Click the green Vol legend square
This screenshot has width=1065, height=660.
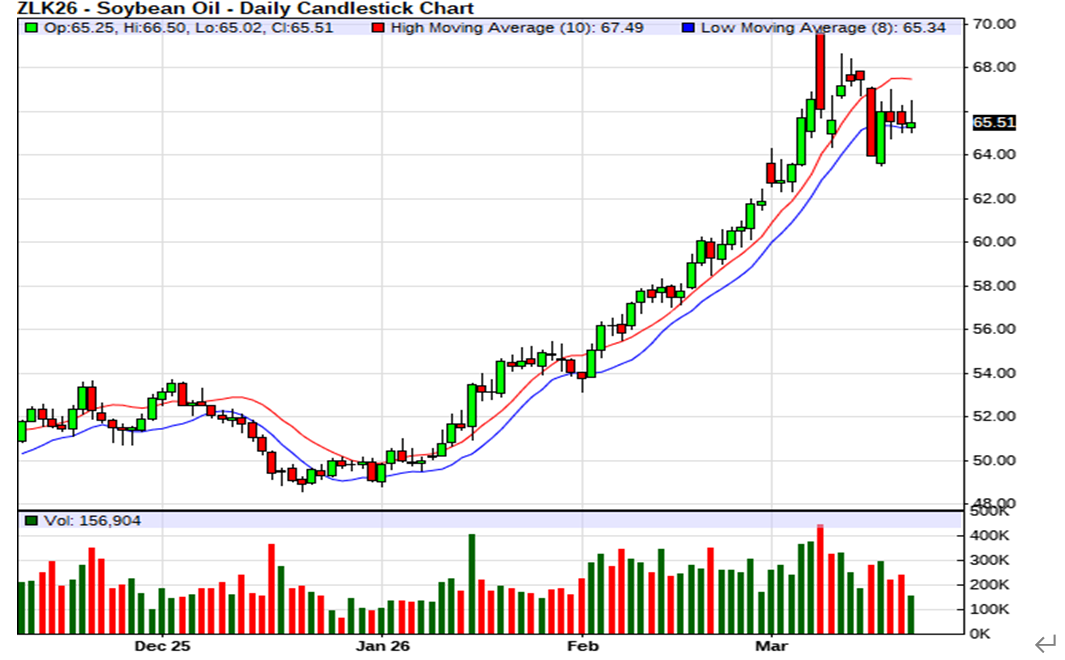33,521
